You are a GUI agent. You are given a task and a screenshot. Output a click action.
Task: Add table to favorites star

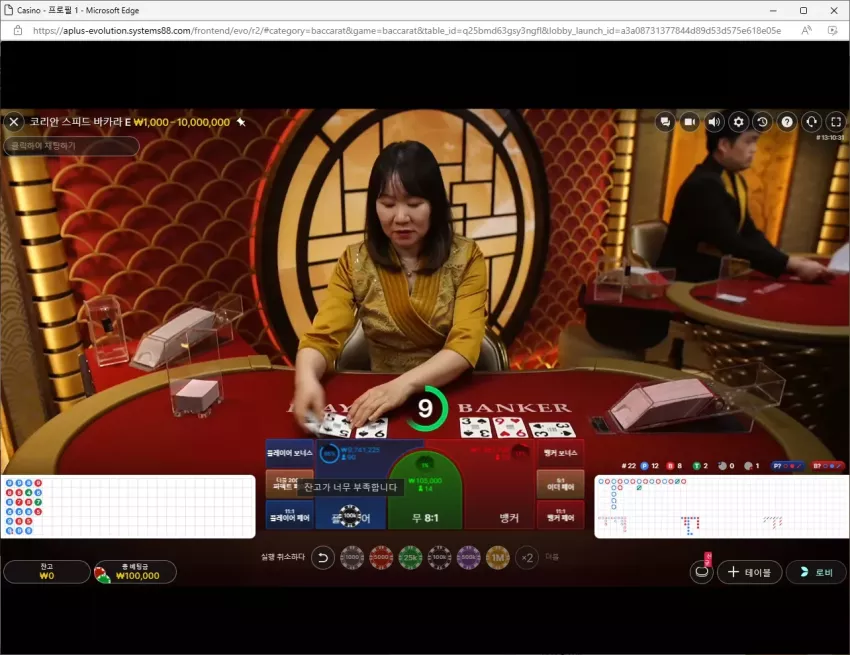[241, 122]
